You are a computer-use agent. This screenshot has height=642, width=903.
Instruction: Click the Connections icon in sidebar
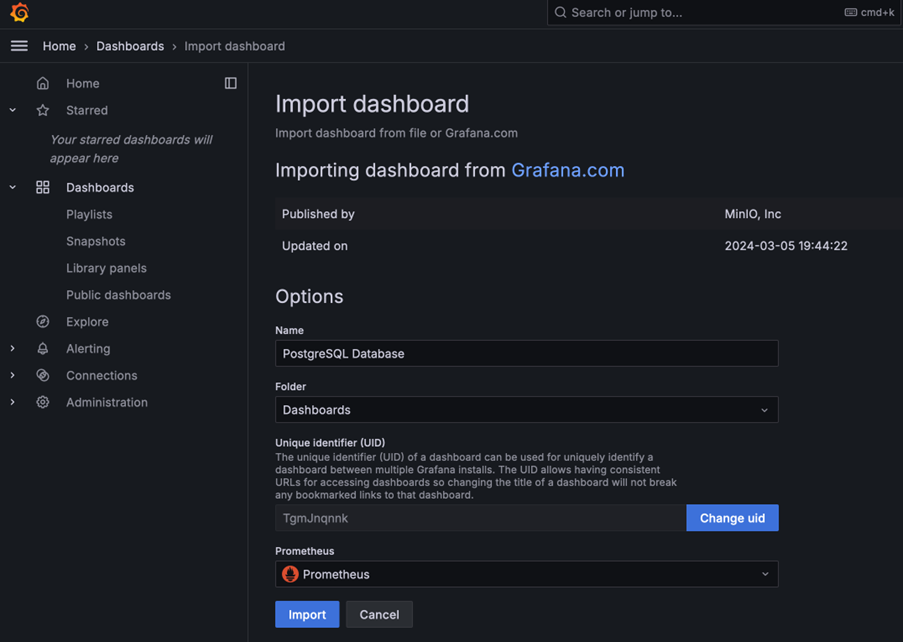pos(43,375)
